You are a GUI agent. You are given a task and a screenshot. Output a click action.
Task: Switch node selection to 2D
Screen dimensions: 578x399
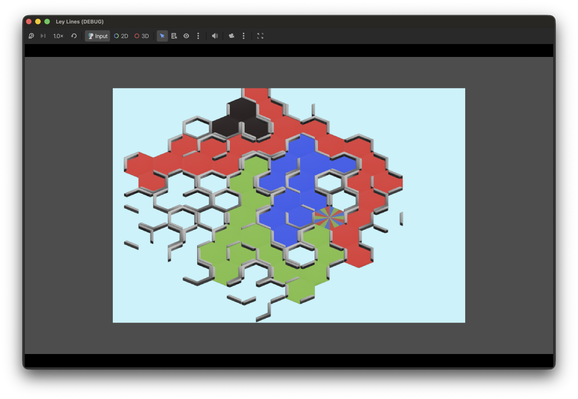coord(121,36)
